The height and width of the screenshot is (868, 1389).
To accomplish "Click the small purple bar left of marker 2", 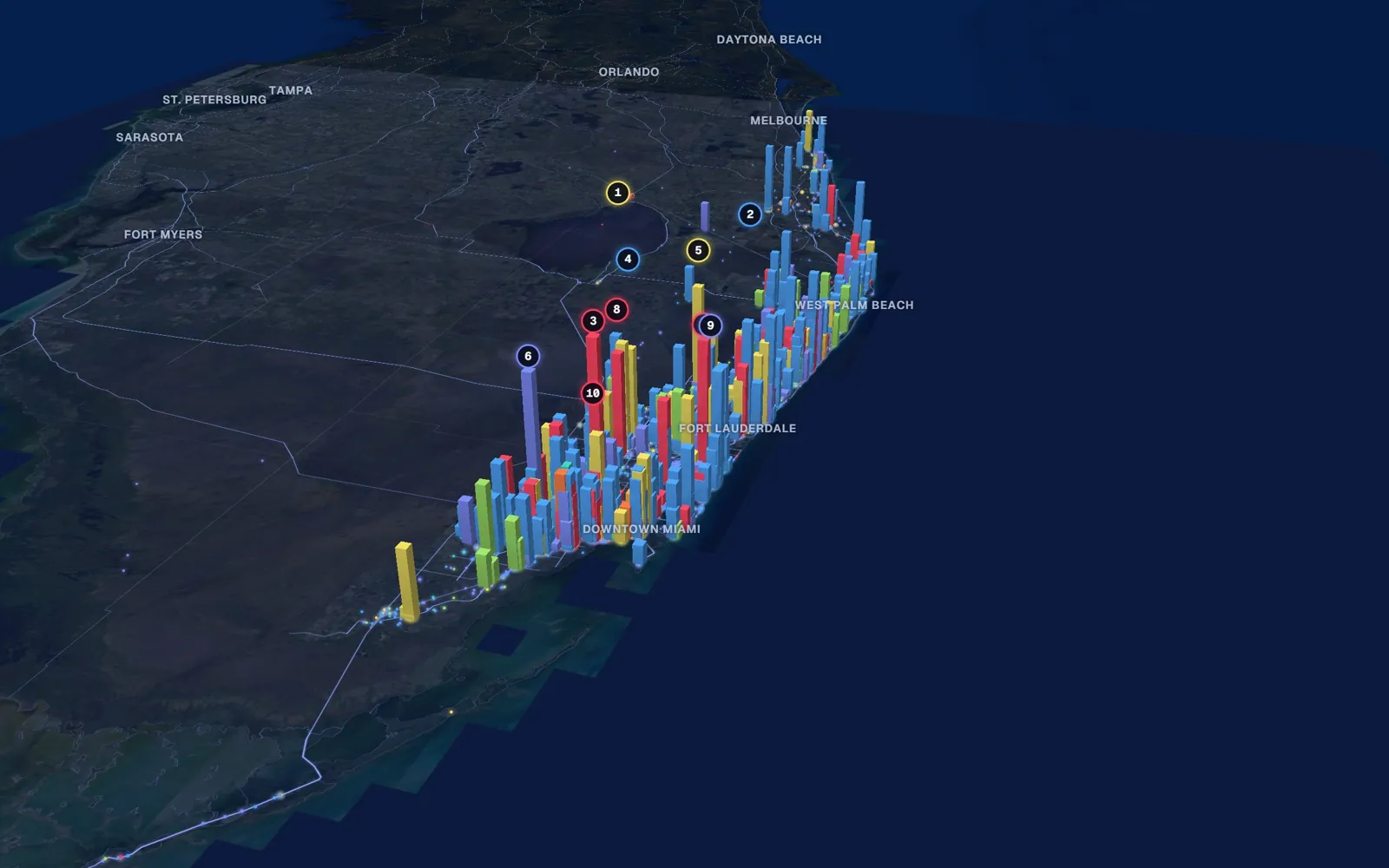I will [x=705, y=216].
